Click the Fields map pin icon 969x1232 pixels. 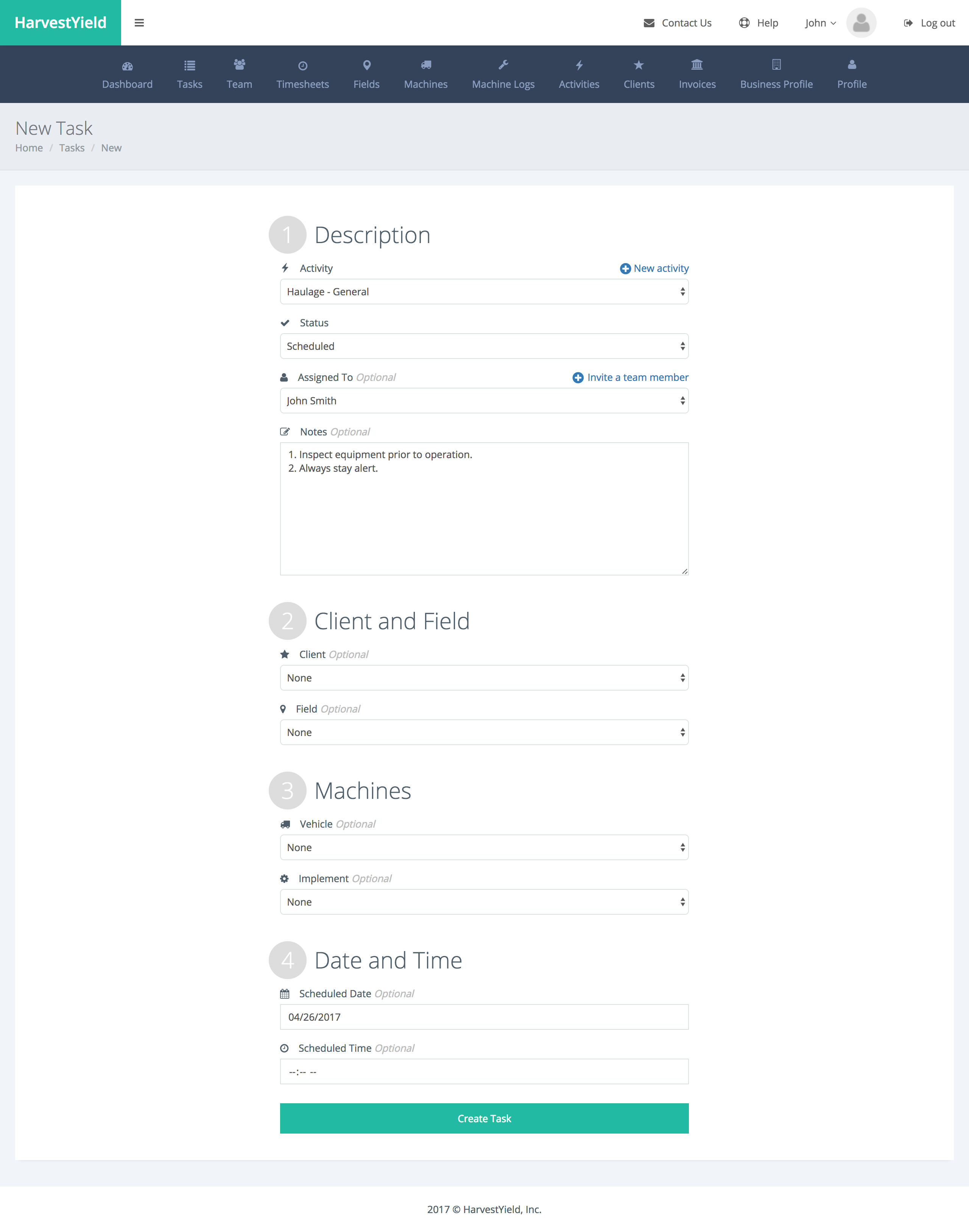366,65
